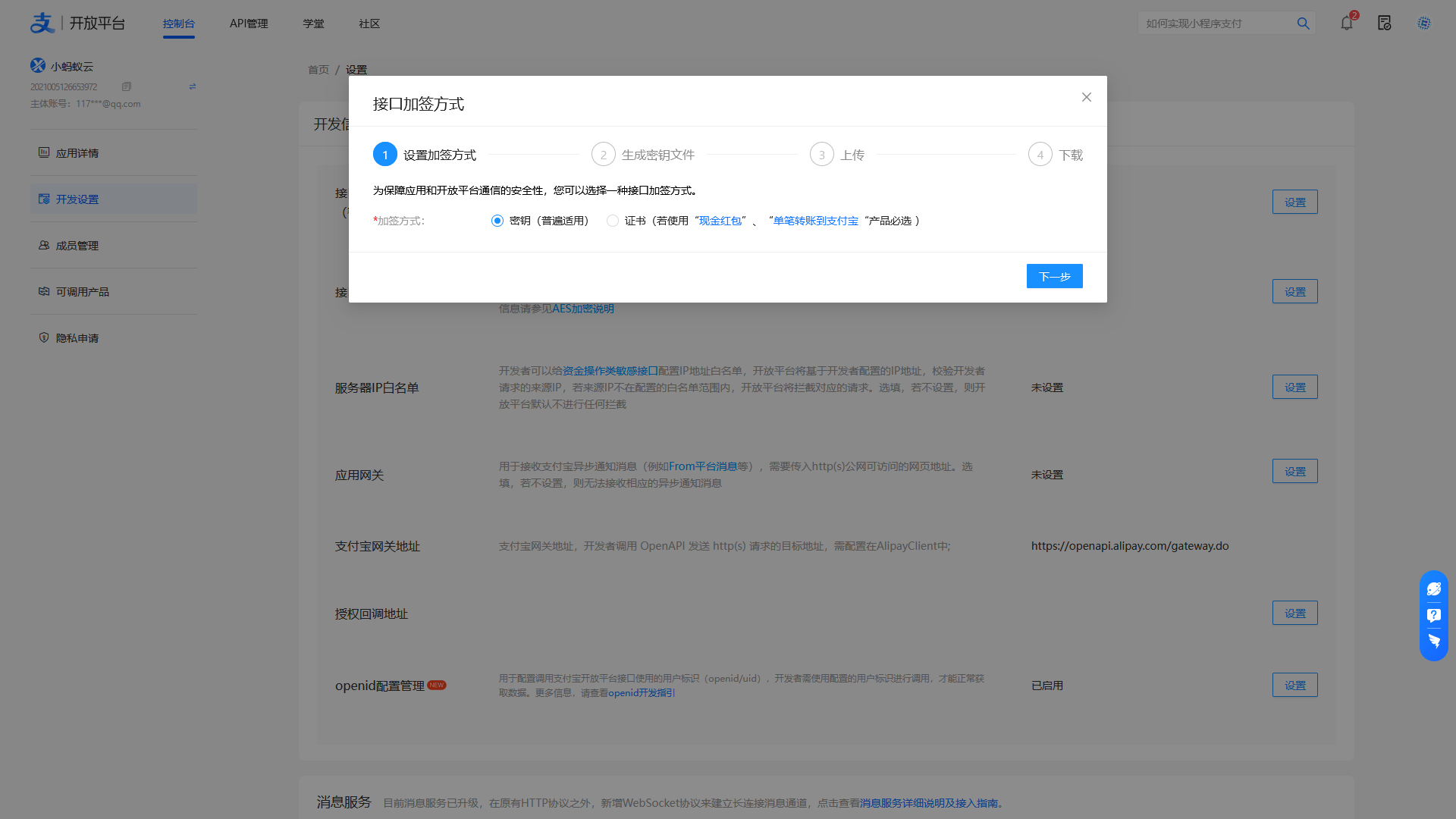This screenshot has width=1456, height=819.
Task: Copy the app ID with copy icon
Action: [x=127, y=86]
